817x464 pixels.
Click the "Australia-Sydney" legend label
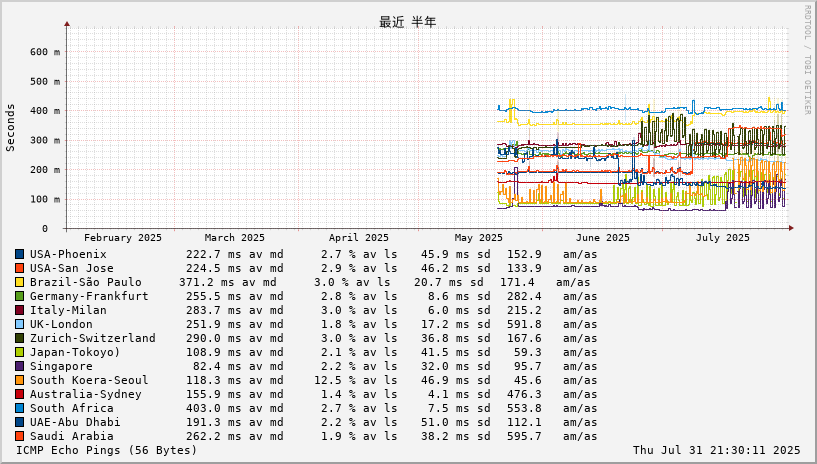(85, 394)
